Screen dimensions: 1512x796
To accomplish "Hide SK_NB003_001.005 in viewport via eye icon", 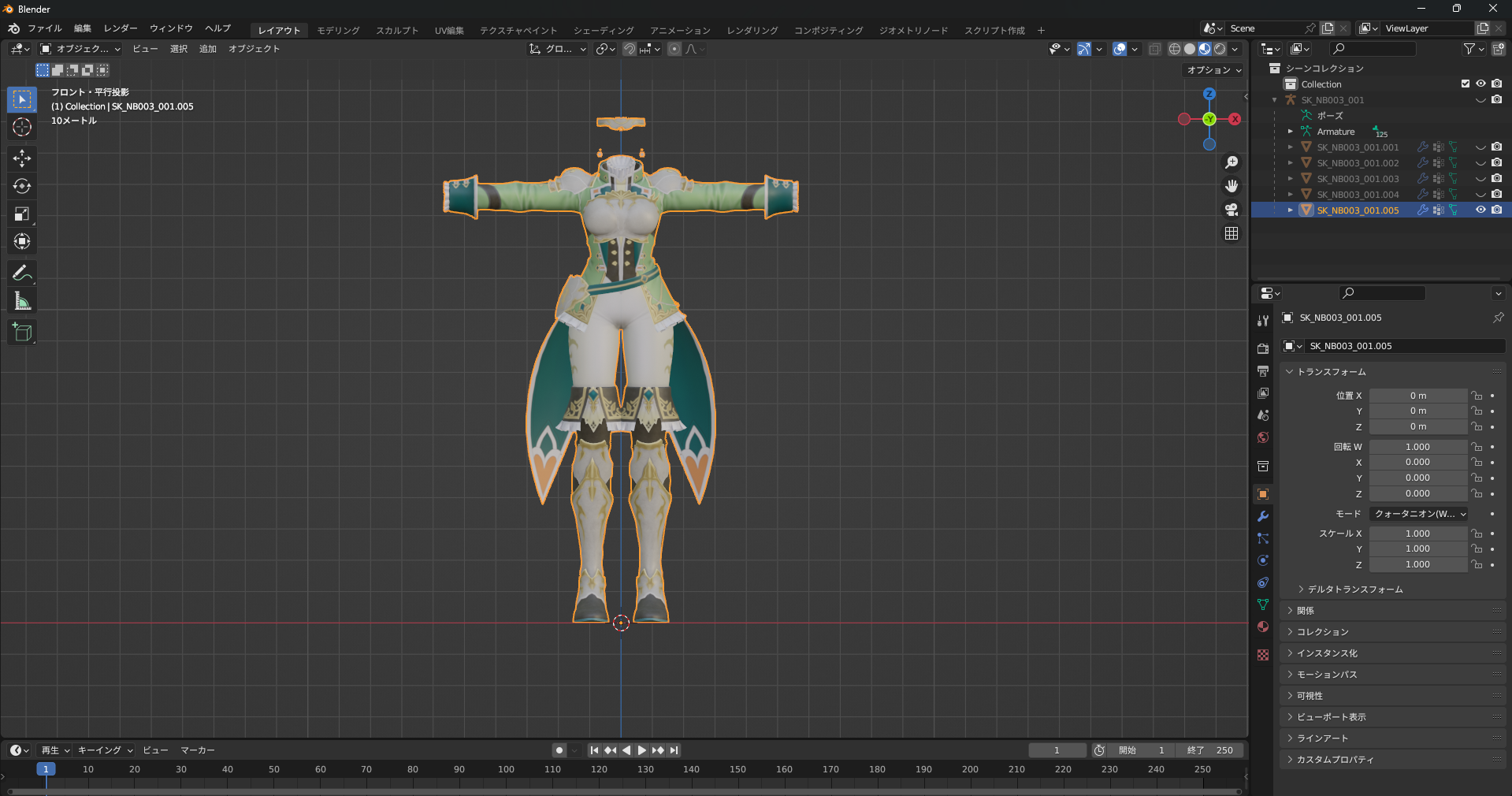I will pyautogui.click(x=1480, y=210).
